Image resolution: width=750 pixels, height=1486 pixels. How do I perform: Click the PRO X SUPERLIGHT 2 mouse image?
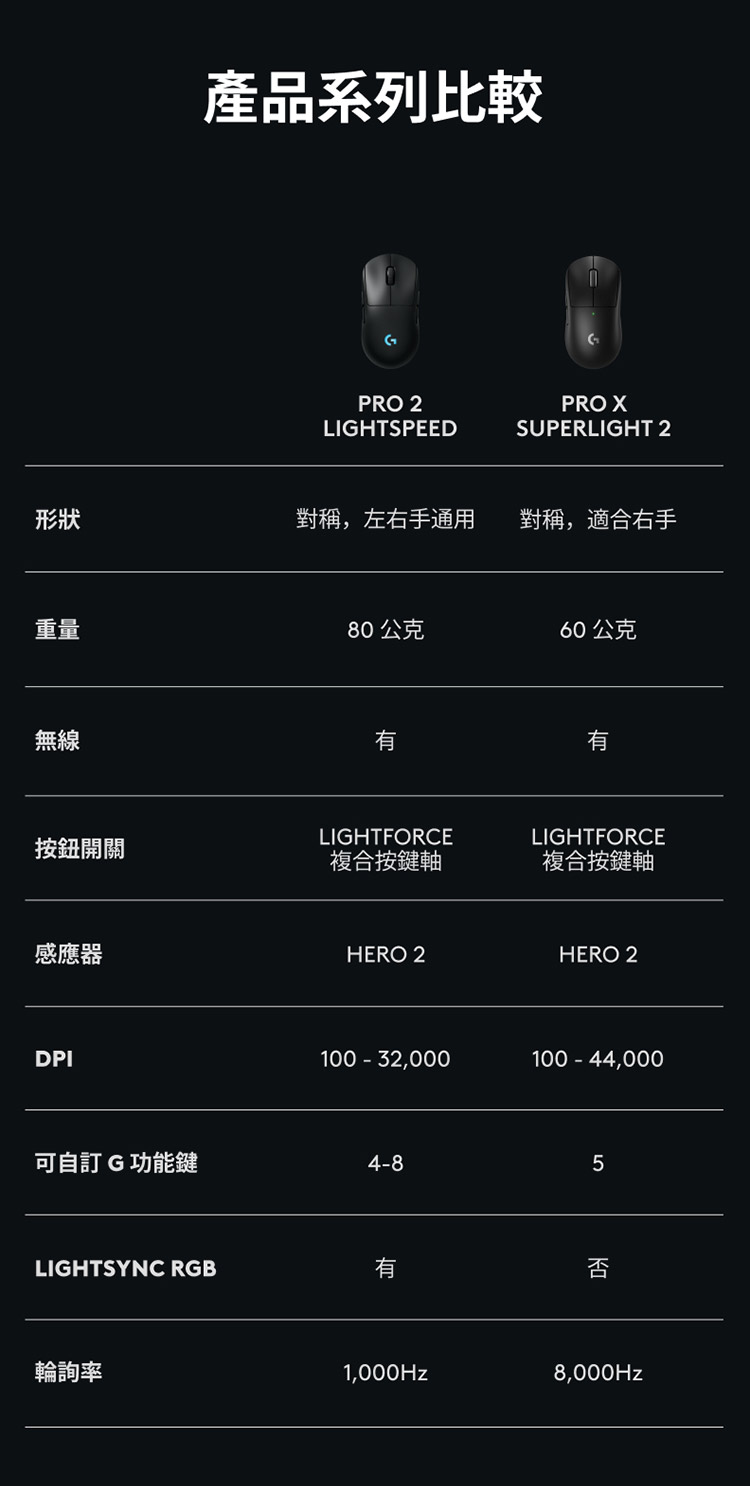tap(593, 311)
